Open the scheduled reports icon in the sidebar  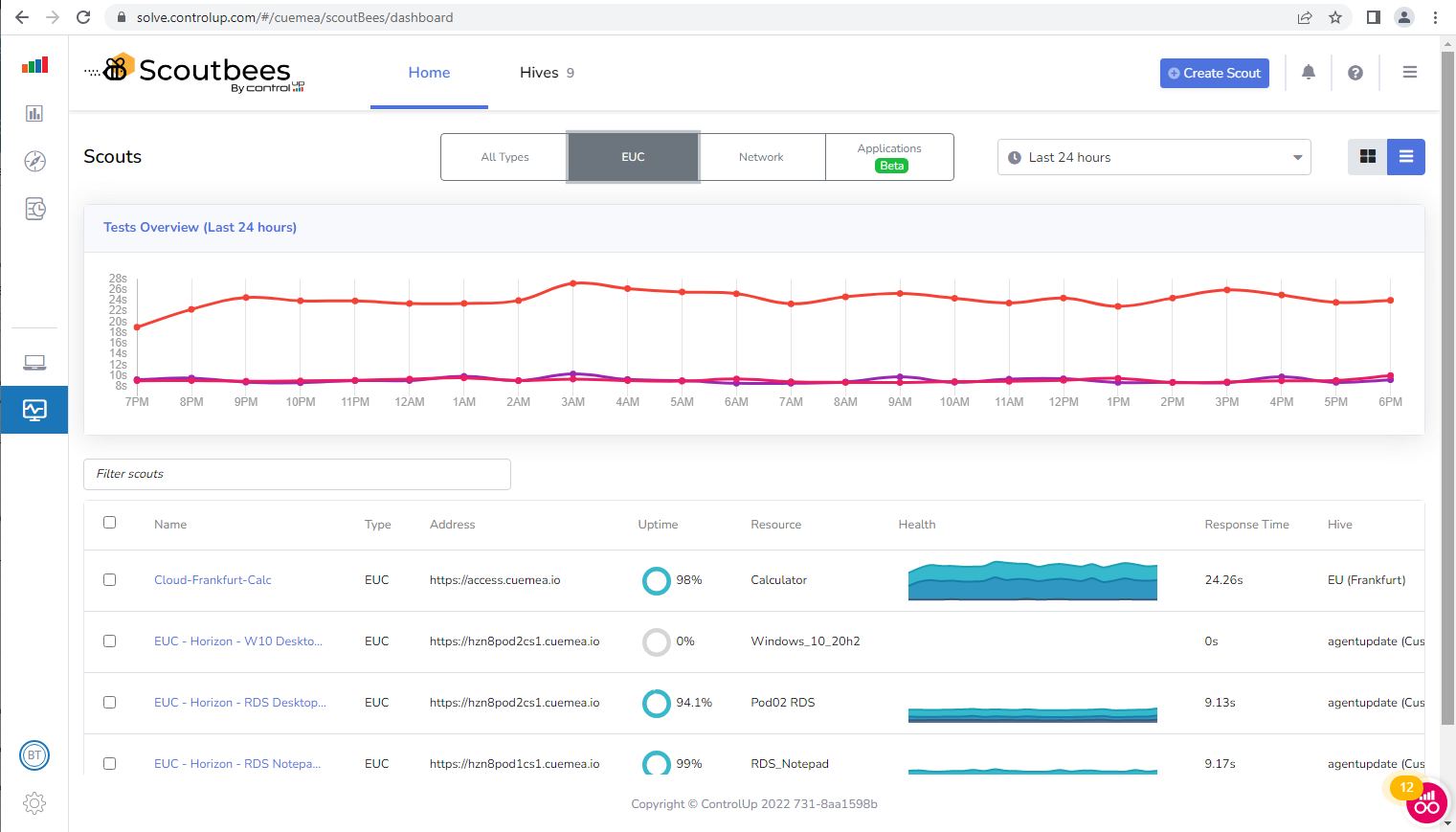[34, 209]
